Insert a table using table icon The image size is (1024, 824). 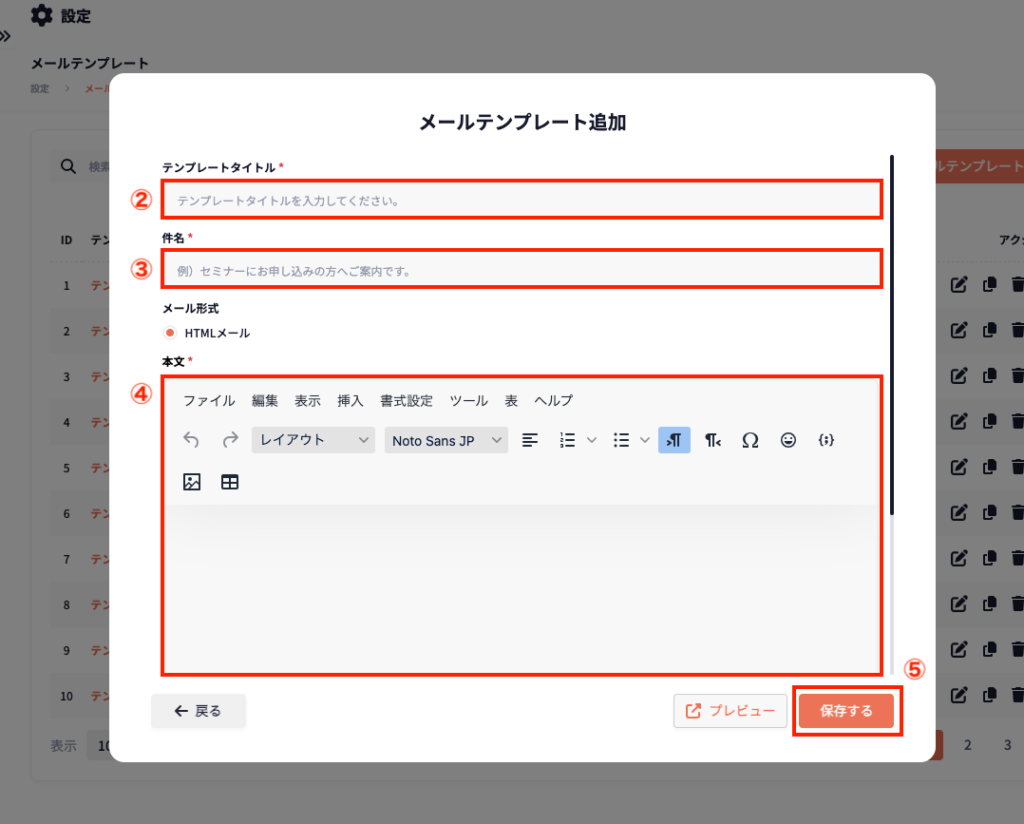click(230, 482)
